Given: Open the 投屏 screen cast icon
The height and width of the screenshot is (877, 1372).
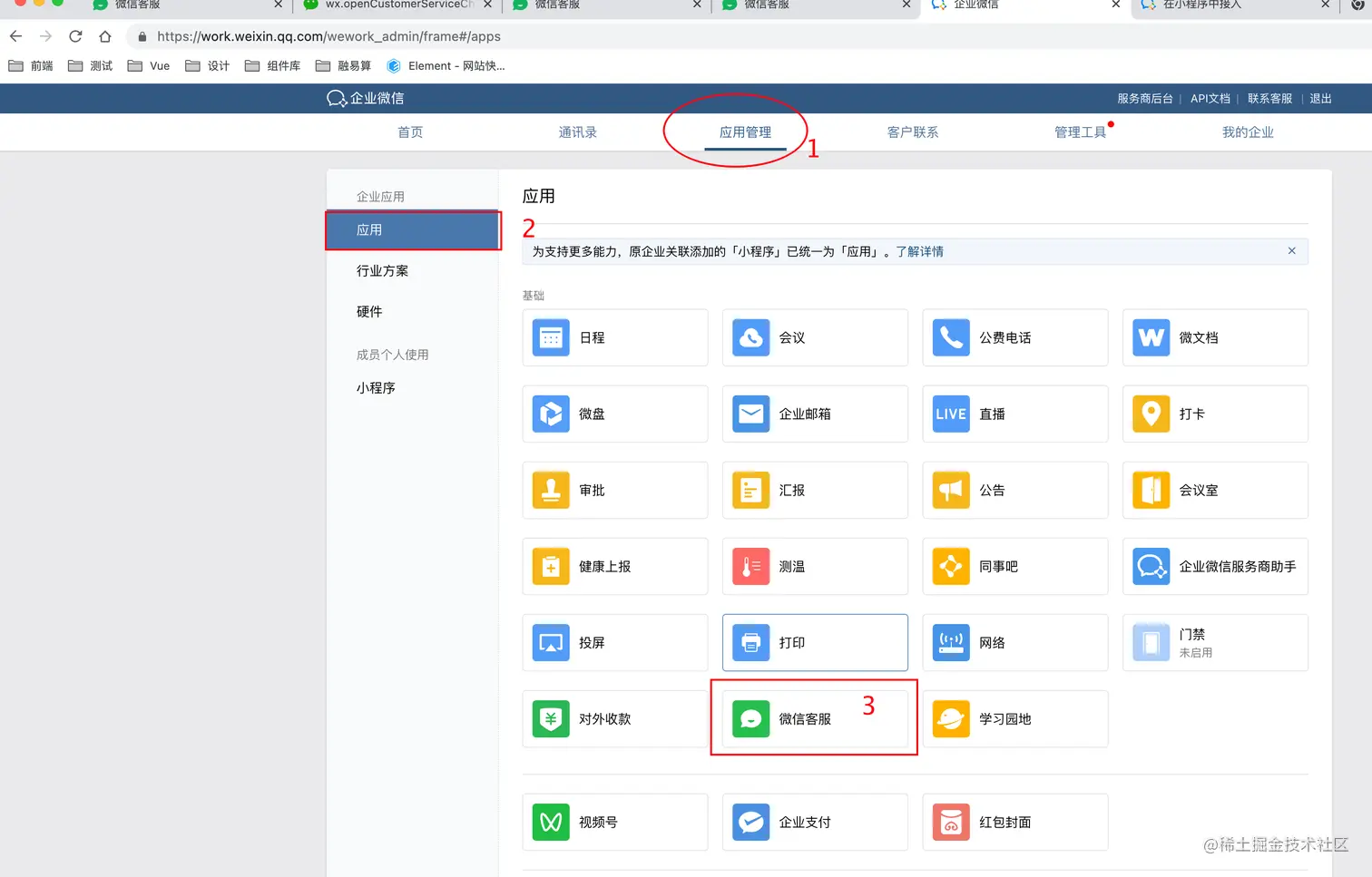Looking at the screenshot, I should click(x=551, y=642).
